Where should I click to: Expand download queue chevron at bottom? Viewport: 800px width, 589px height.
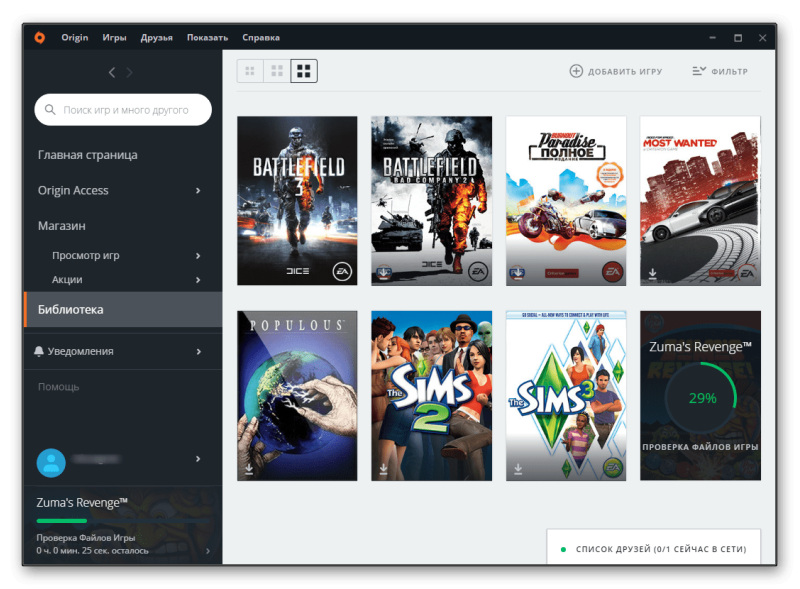click(x=208, y=551)
